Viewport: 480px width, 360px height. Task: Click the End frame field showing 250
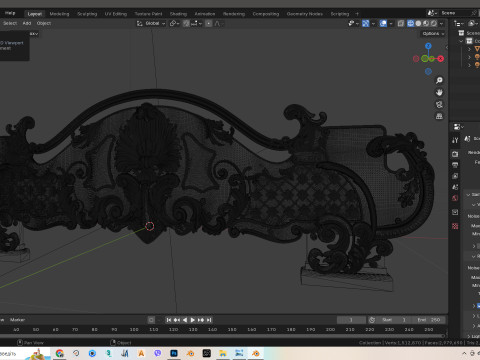point(429,320)
